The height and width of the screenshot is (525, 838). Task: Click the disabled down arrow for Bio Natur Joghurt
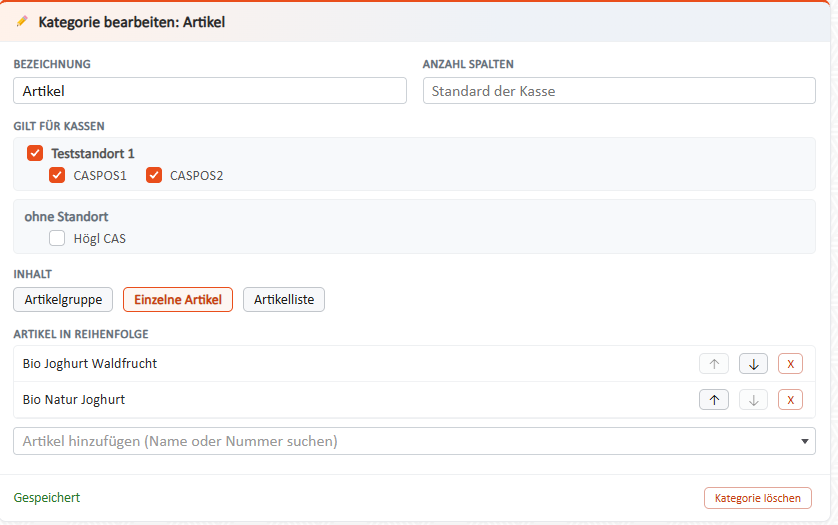click(753, 400)
